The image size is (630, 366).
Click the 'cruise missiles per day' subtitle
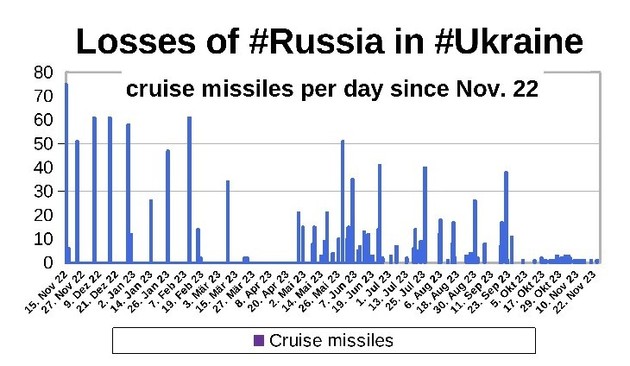click(x=332, y=89)
